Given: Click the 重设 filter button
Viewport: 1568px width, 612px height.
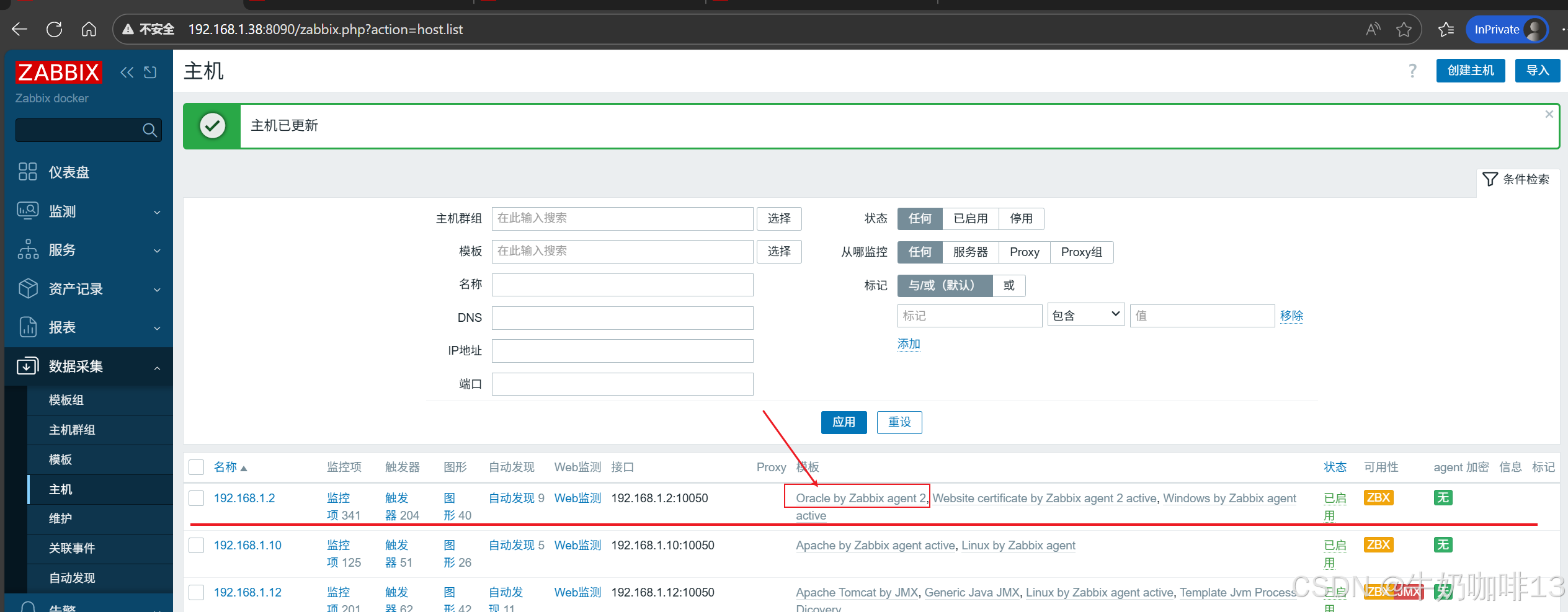Looking at the screenshot, I should pos(899,422).
